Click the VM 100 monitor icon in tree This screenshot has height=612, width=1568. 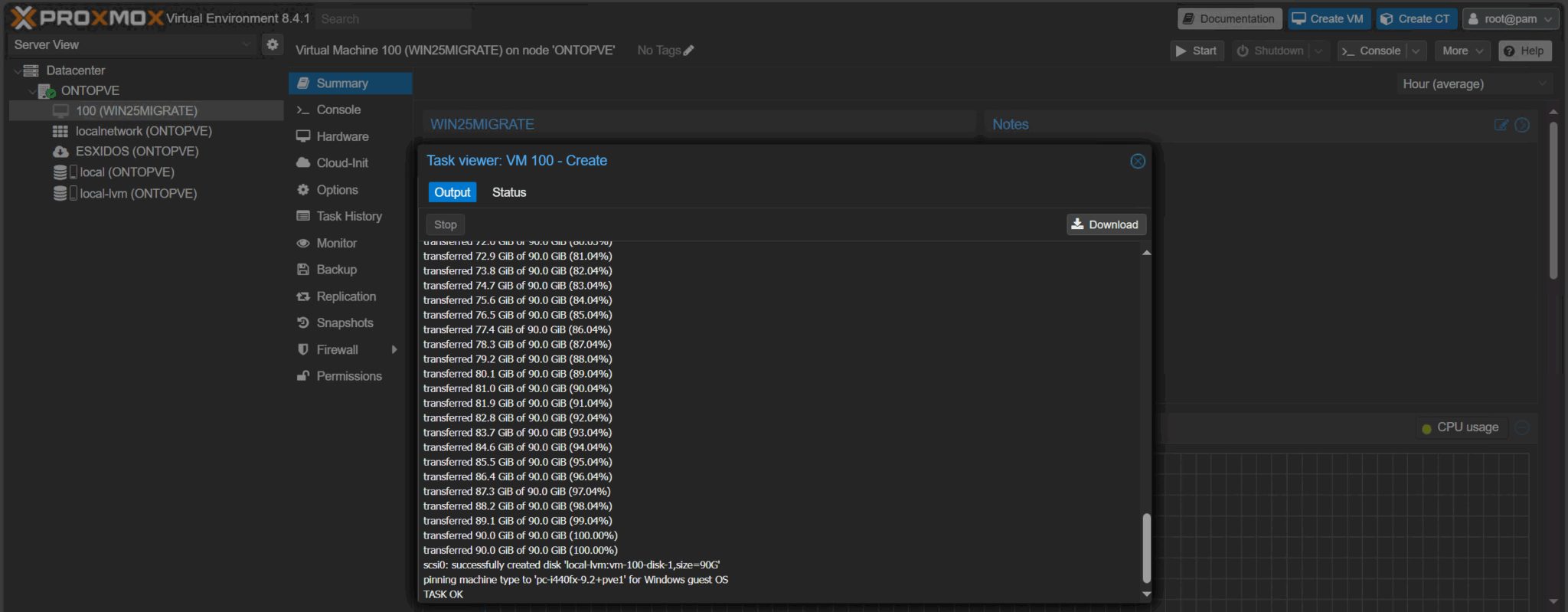point(60,111)
